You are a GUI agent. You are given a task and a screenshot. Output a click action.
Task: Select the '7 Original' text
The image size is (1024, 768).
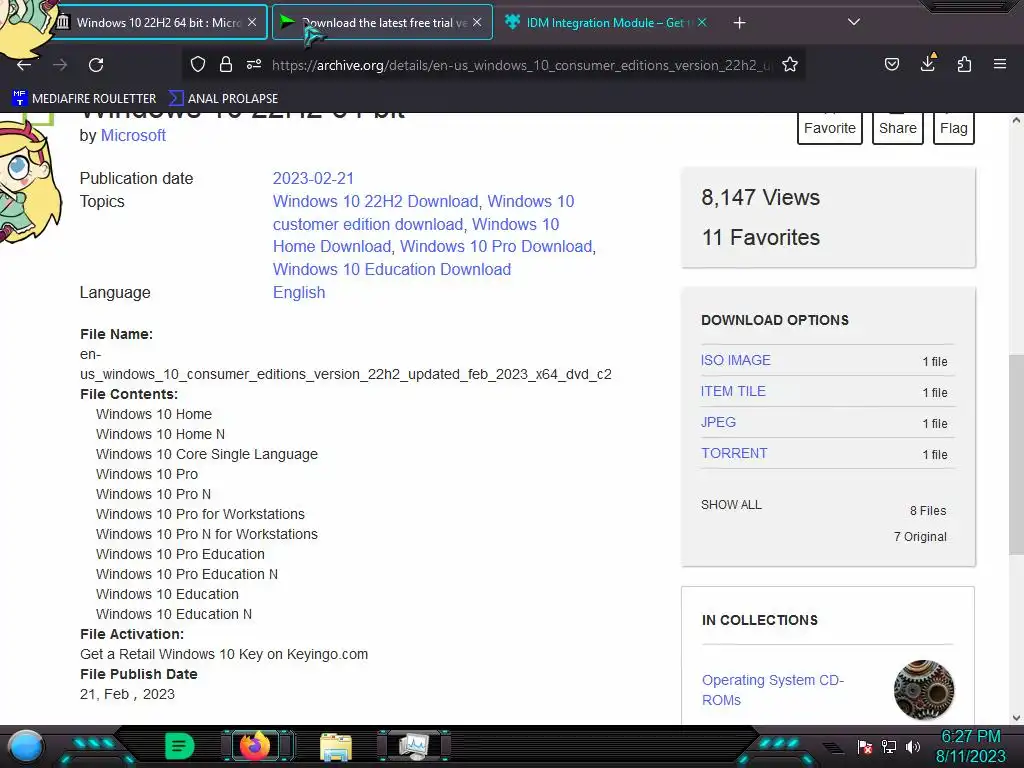click(920, 537)
